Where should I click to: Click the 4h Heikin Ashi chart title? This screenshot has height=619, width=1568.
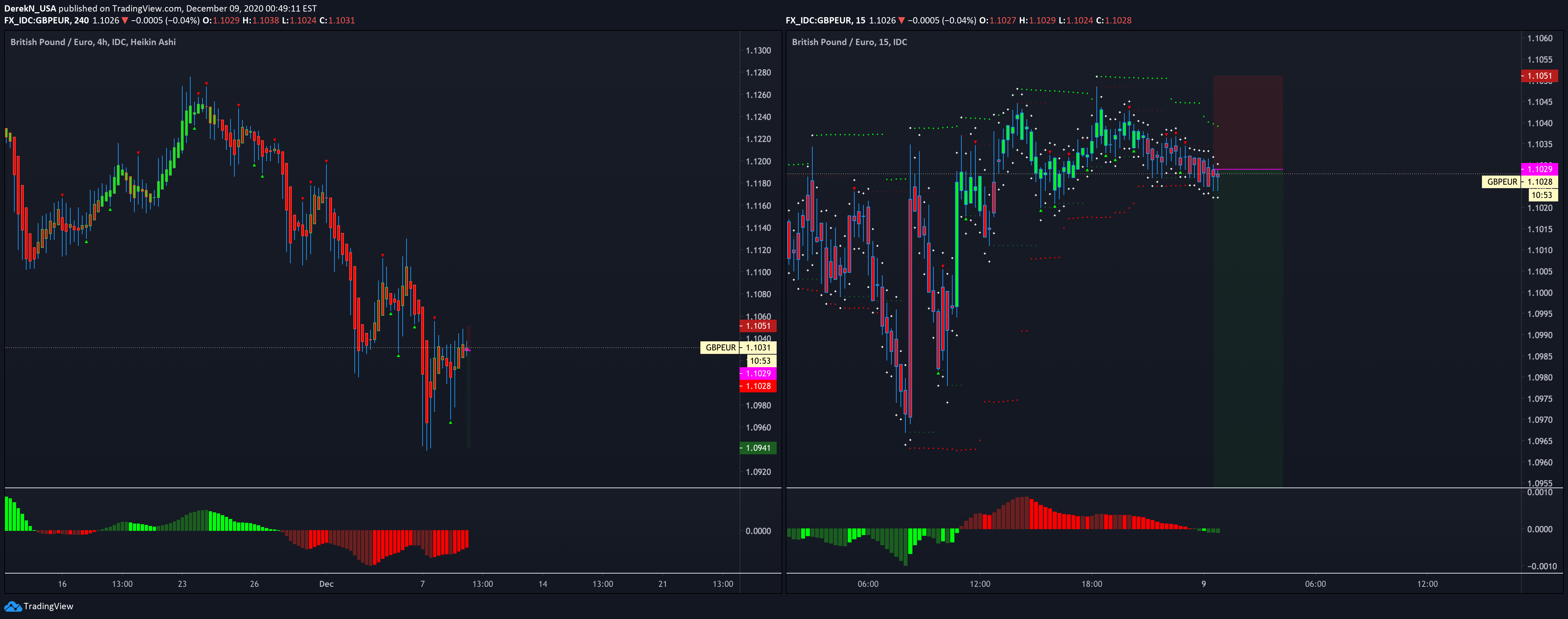pyautogui.click(x=93, y=42)
